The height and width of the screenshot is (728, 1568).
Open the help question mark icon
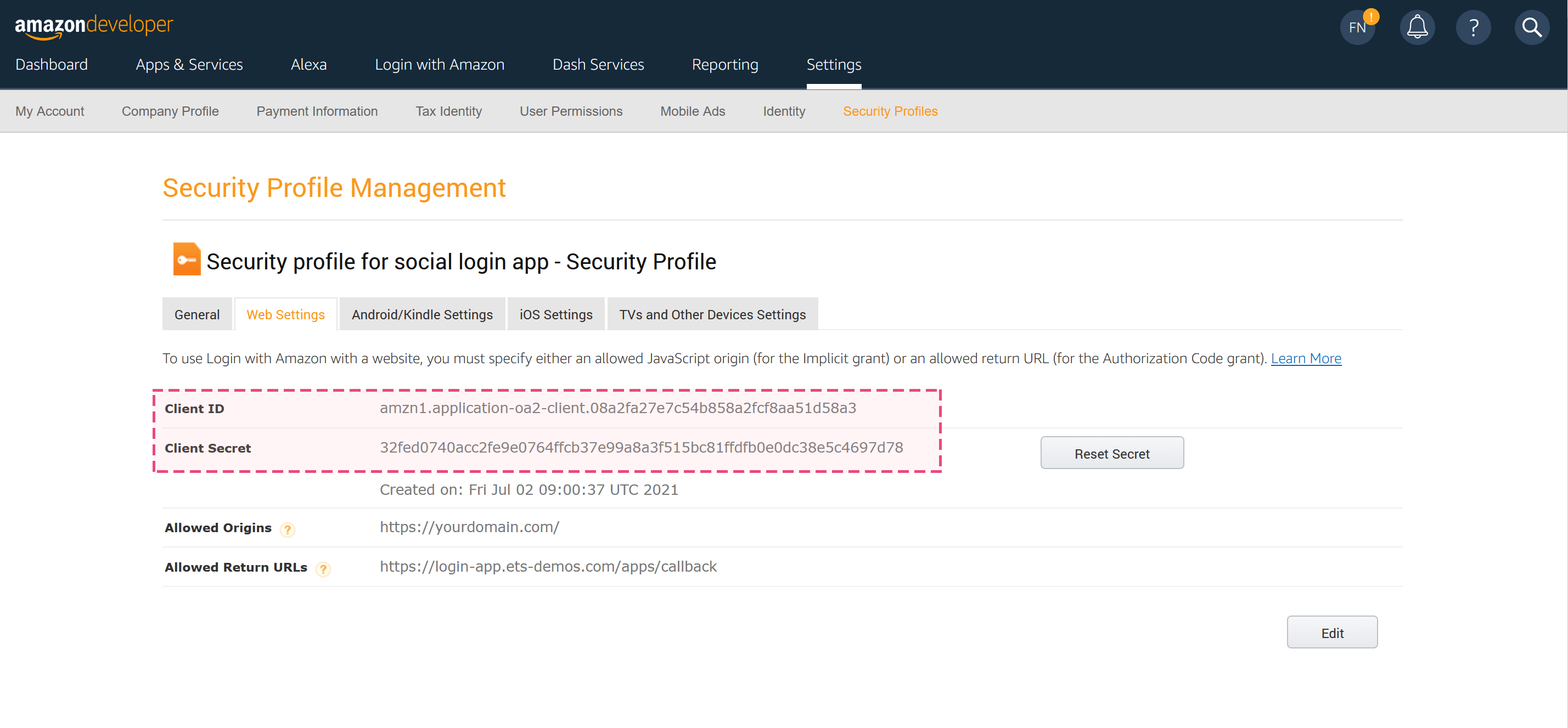click(x=1473, y=27)
